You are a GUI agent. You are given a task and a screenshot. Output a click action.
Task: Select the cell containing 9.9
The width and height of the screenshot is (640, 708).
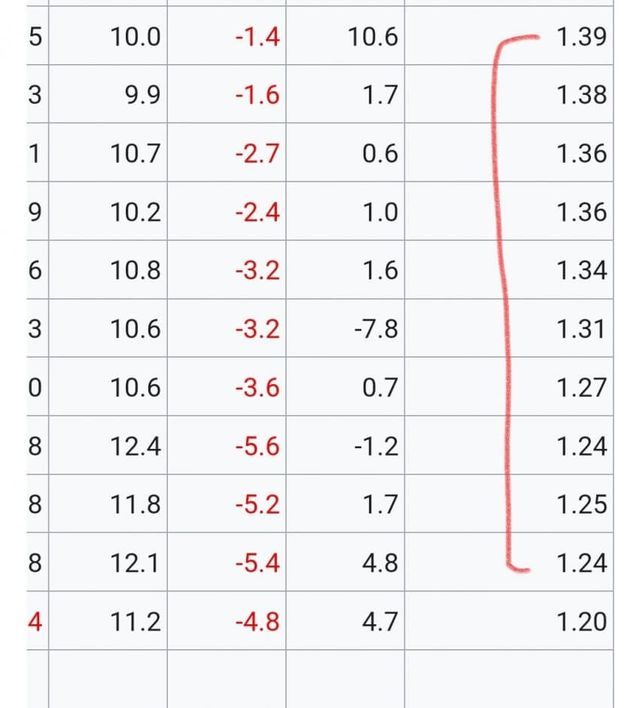coord(140,96)
